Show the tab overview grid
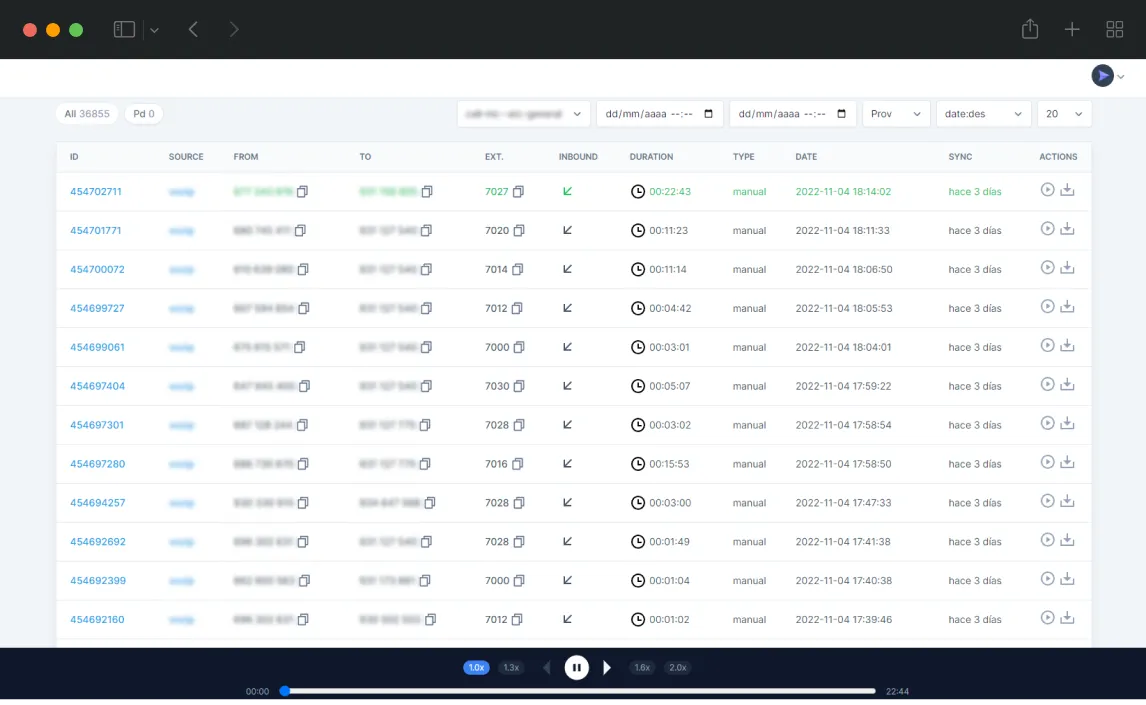 click(1114, 30)
